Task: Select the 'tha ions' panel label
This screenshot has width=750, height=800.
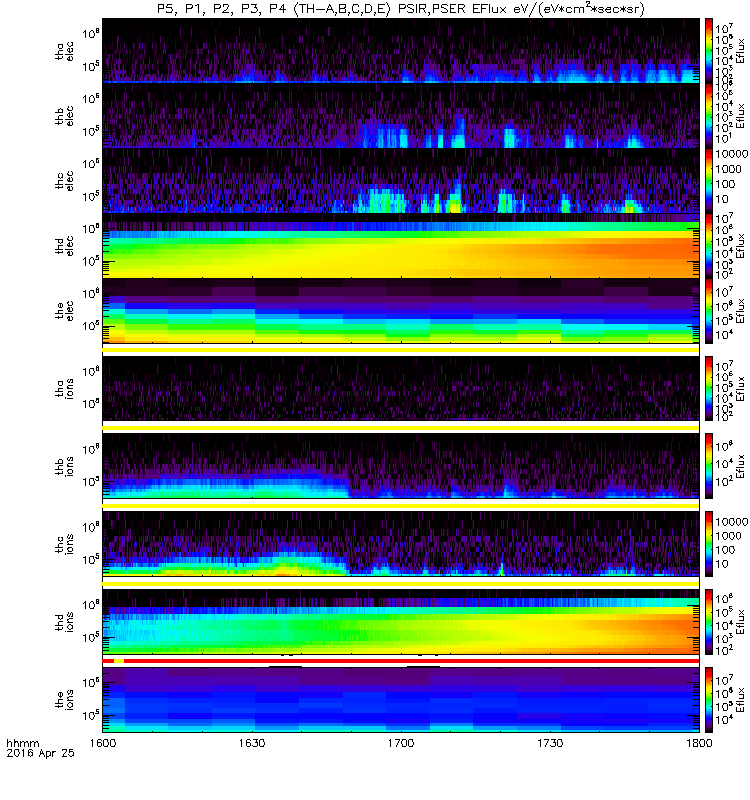Action: 65,388
